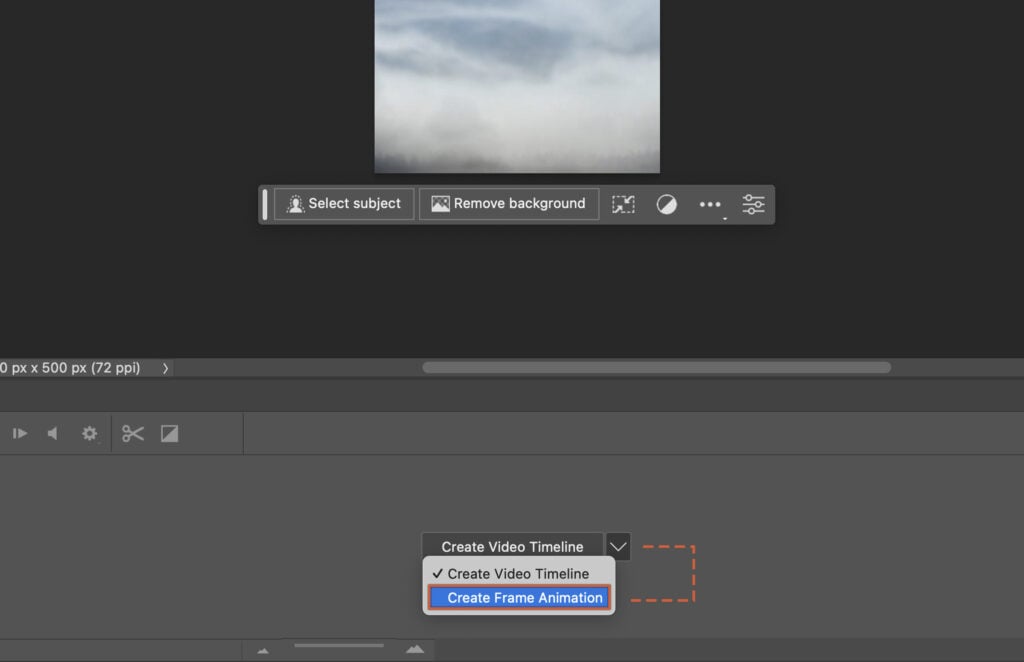Click the Select subject button
1024x662 pixels.
[343, 203]
